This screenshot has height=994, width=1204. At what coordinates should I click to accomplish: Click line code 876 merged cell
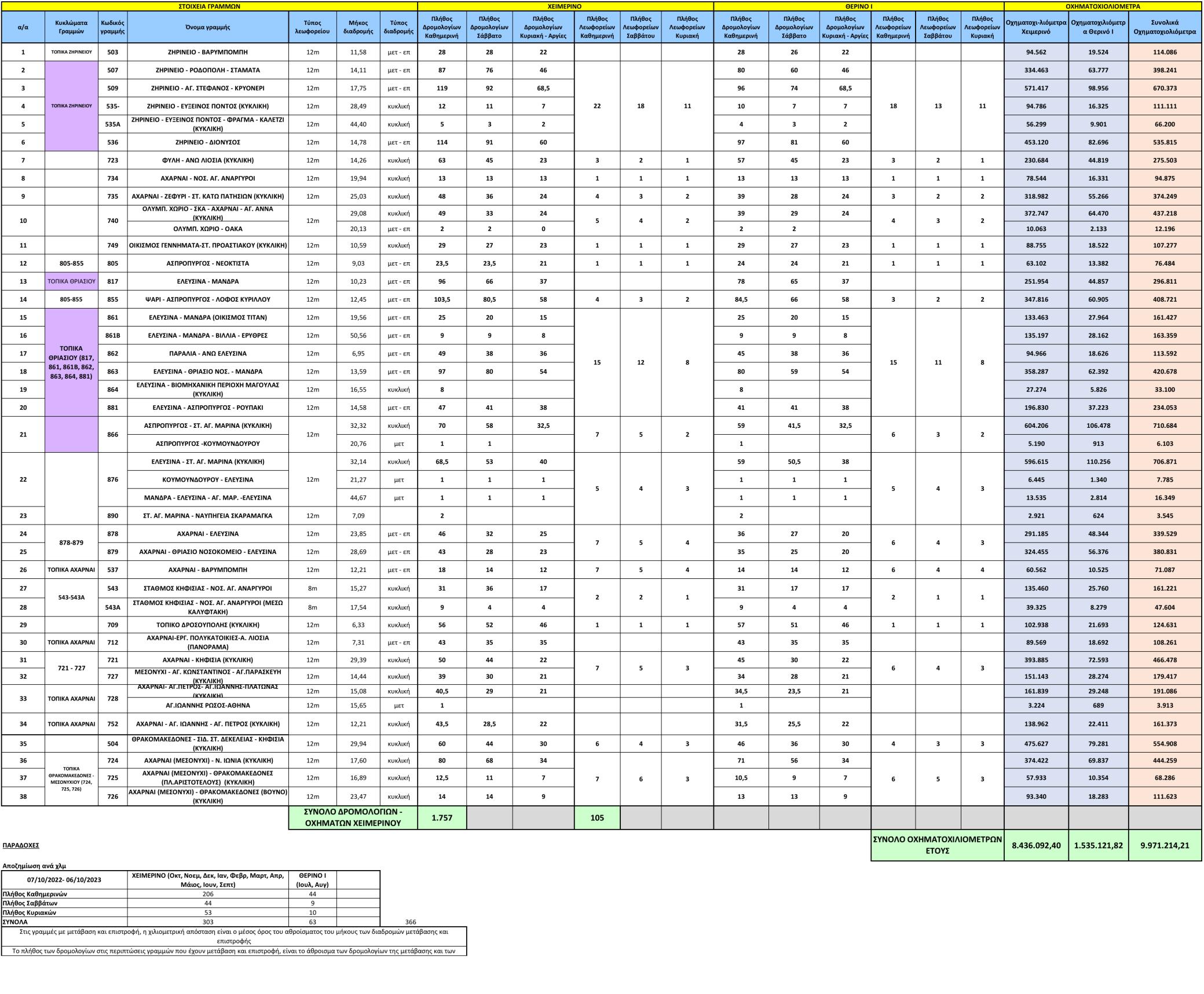click(x=112, y=479)
